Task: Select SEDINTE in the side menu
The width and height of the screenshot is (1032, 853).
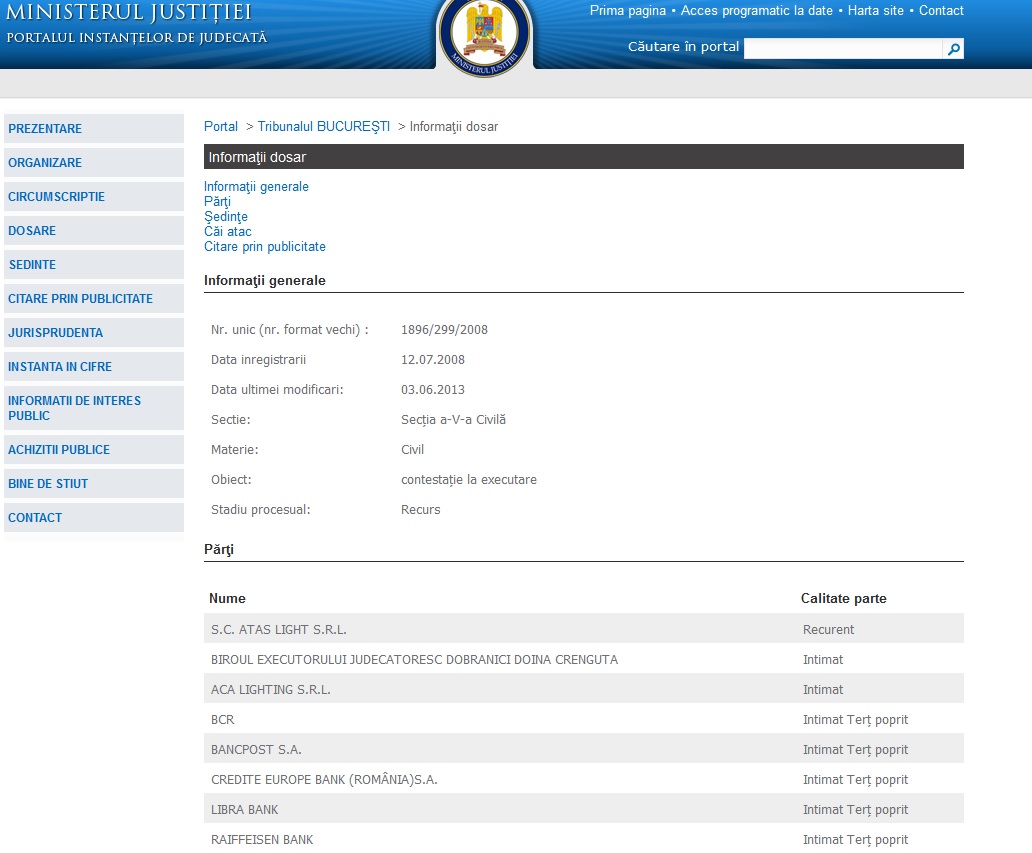Action: point(32,265)
